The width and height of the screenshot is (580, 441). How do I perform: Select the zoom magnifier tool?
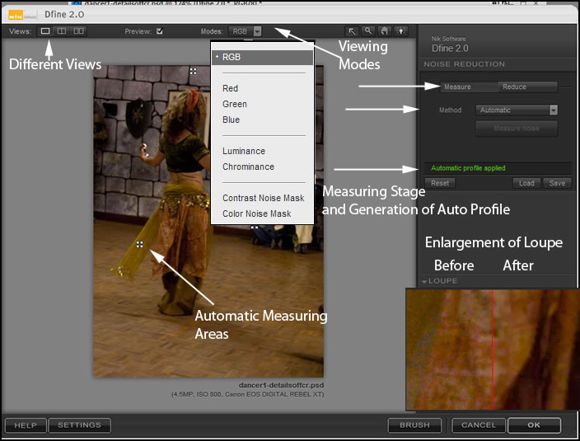[x=368, y=31]
